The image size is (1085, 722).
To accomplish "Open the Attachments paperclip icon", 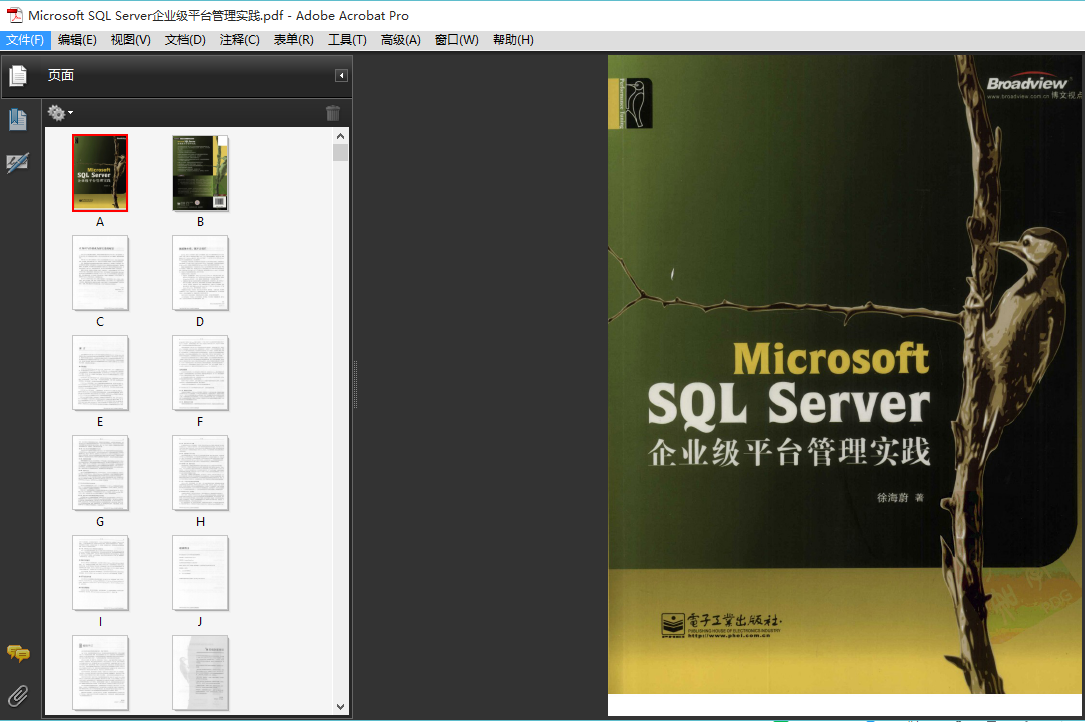I will coord(18,695).
